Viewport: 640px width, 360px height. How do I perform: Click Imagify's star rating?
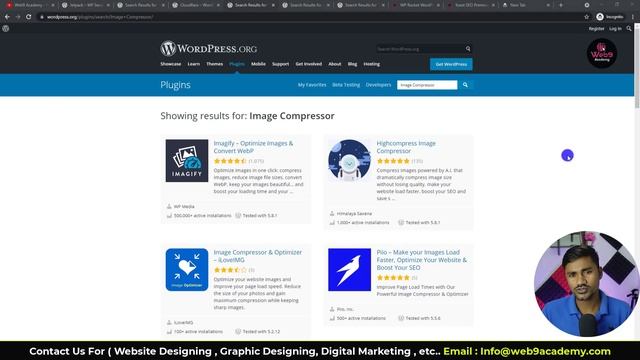pos(230,161)
